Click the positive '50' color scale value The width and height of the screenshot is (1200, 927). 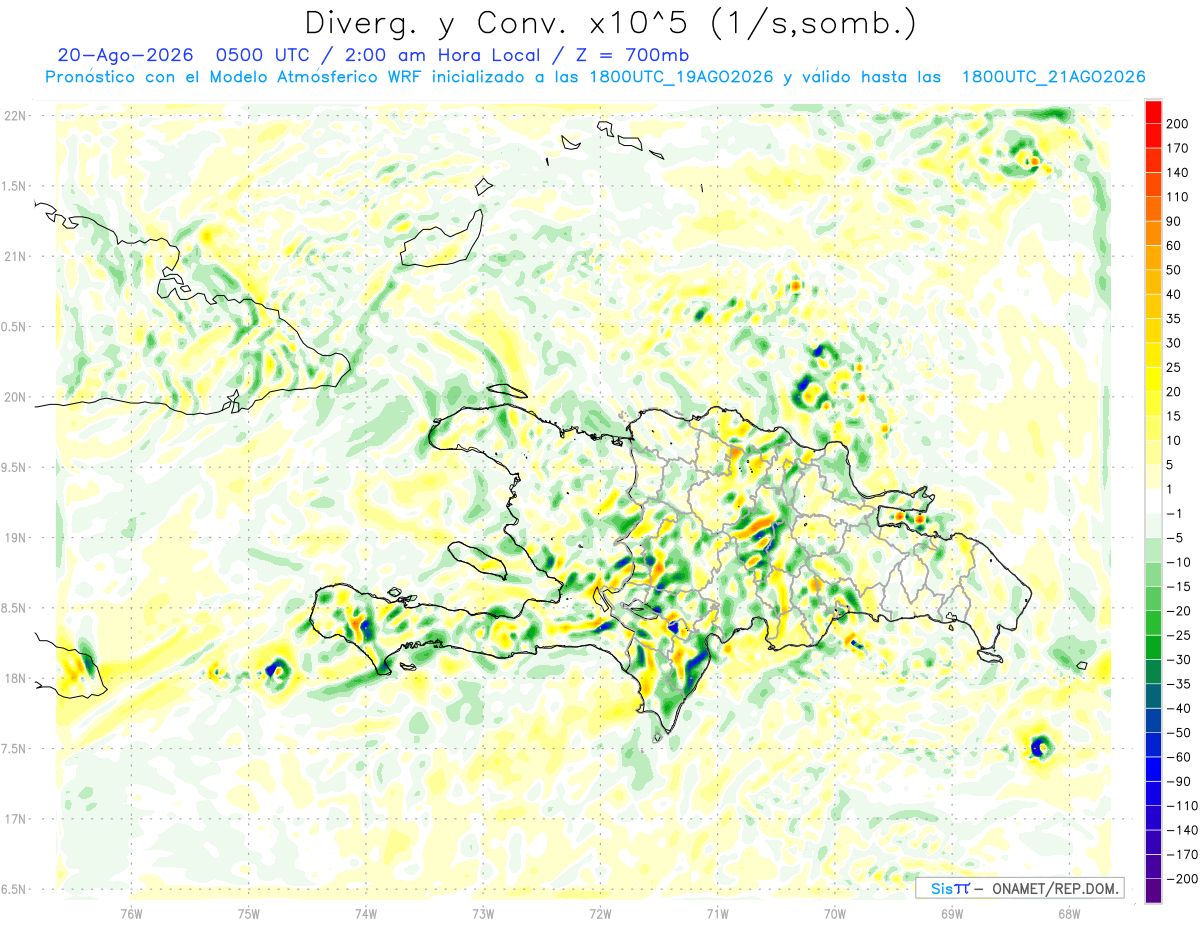click(1174, 270)
